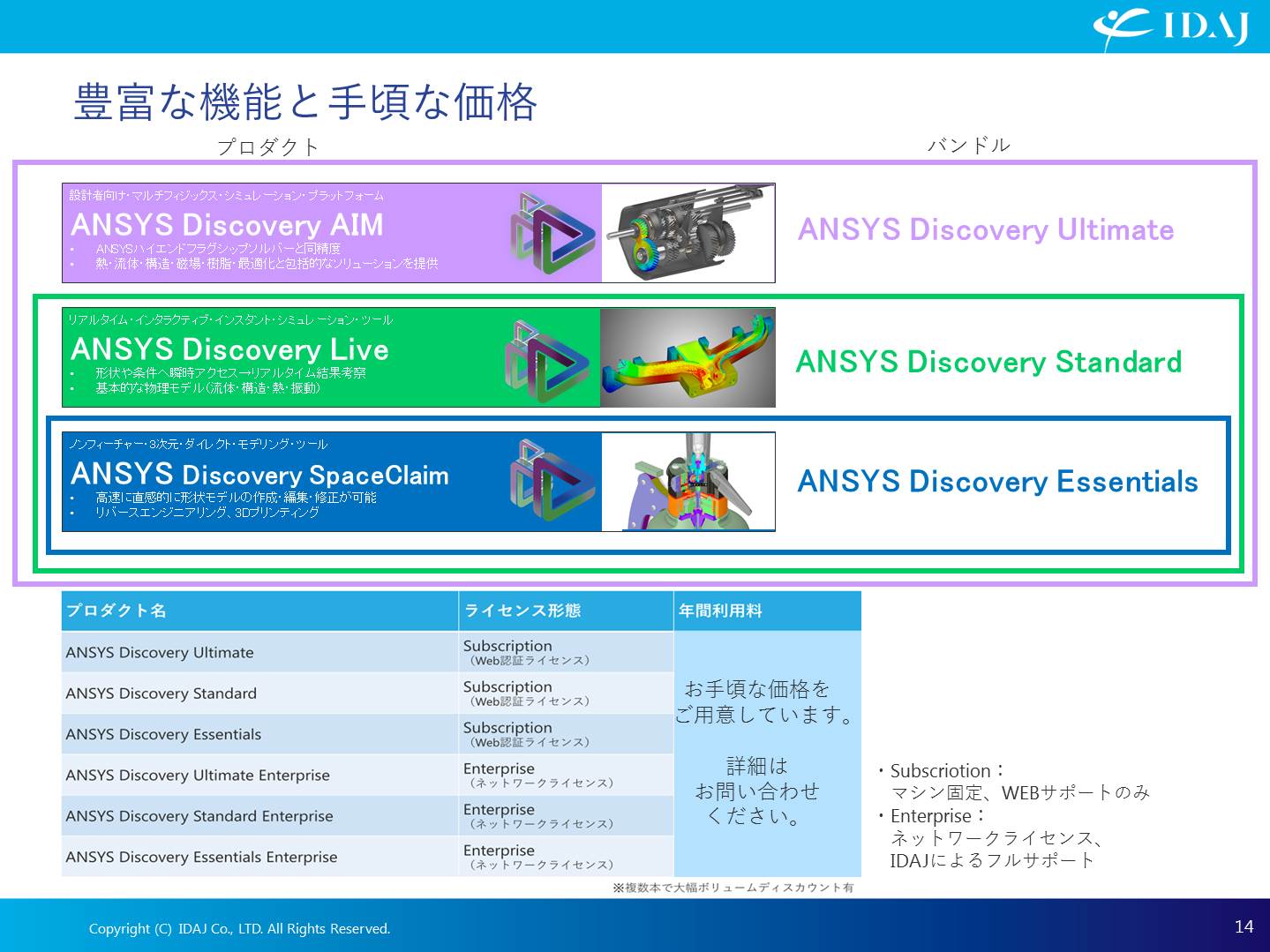Select the ANSYS Discovery AIM banner title
Screen dimensions: 1270x952
tap(227, 225)
